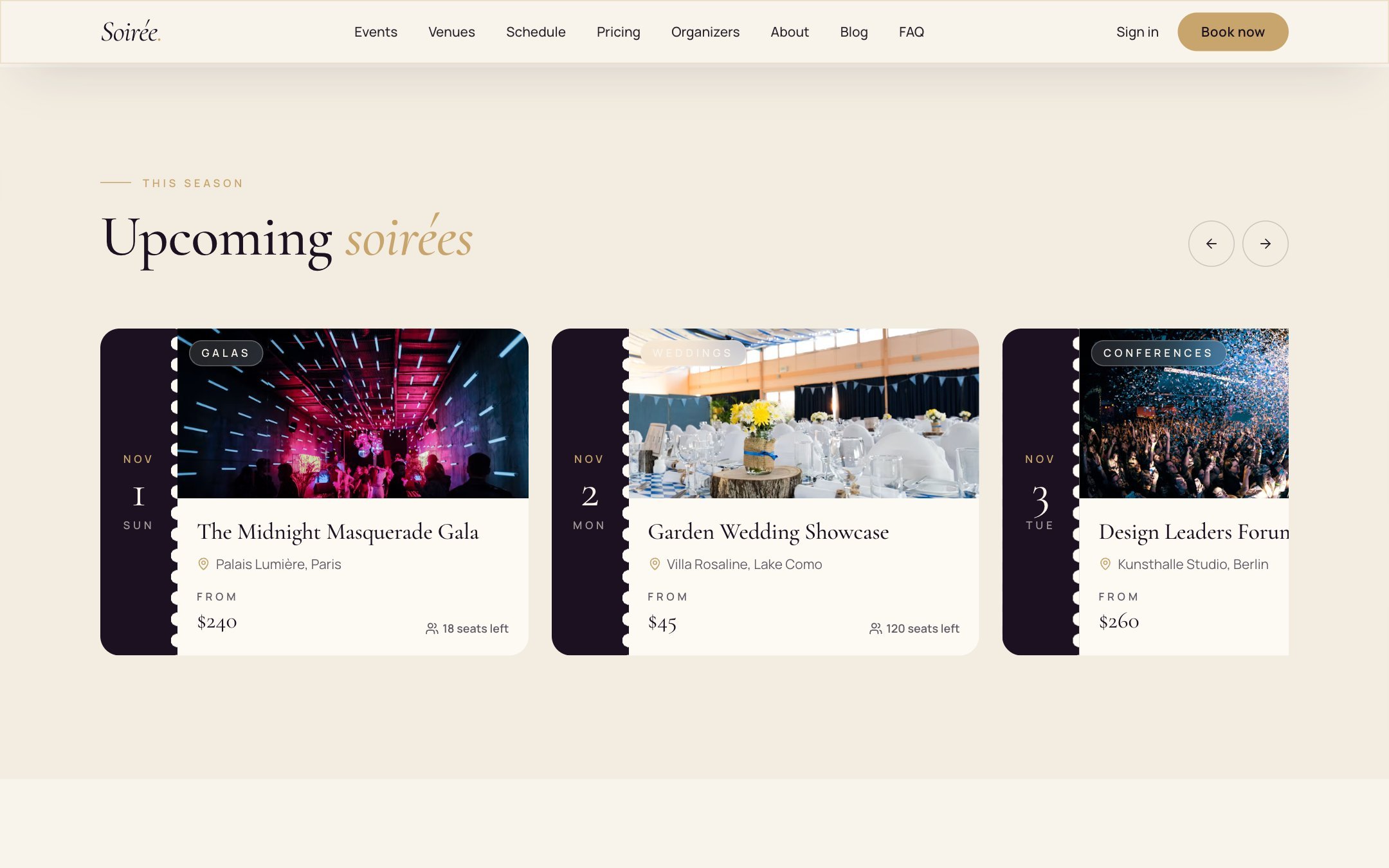Click the Soirée logo
1389x868 pixels.
click(x=131, y=32)
